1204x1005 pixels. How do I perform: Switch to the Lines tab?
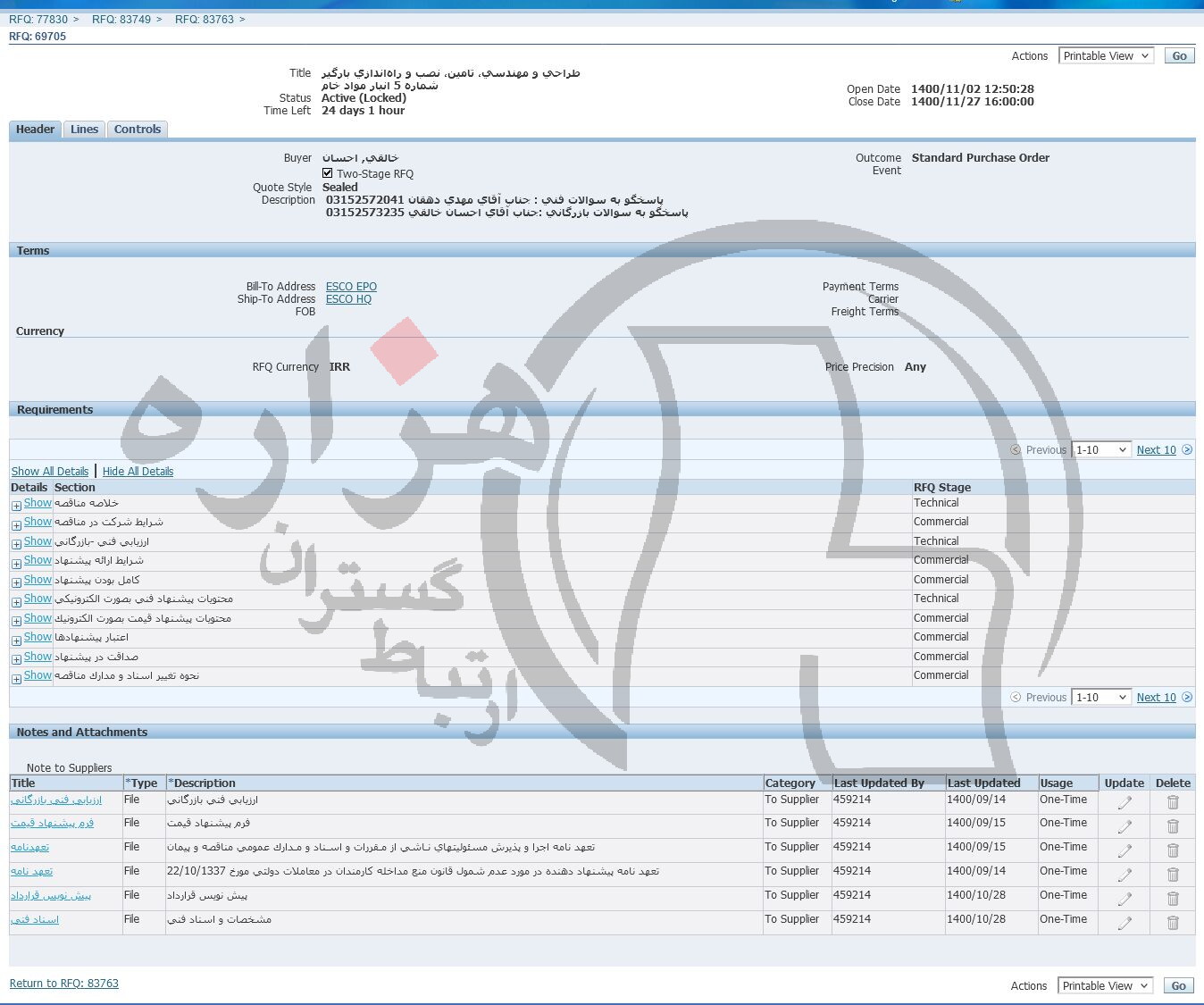point(84,130)
